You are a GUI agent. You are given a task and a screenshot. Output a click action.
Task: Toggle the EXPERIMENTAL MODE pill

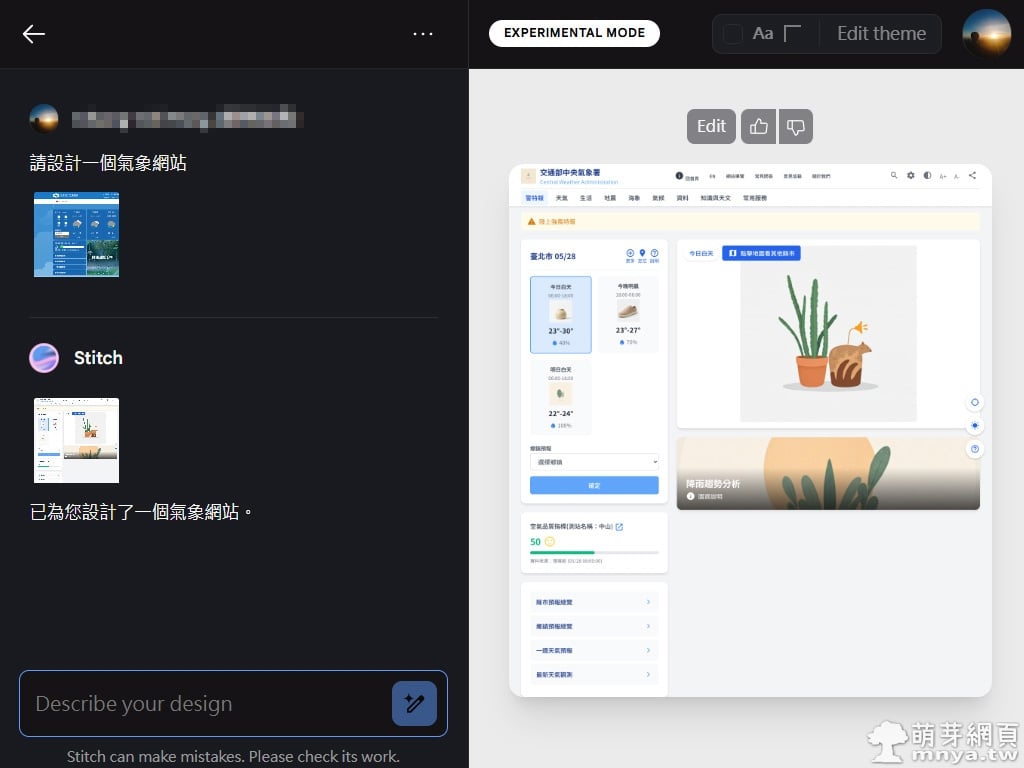pos(574,33)
